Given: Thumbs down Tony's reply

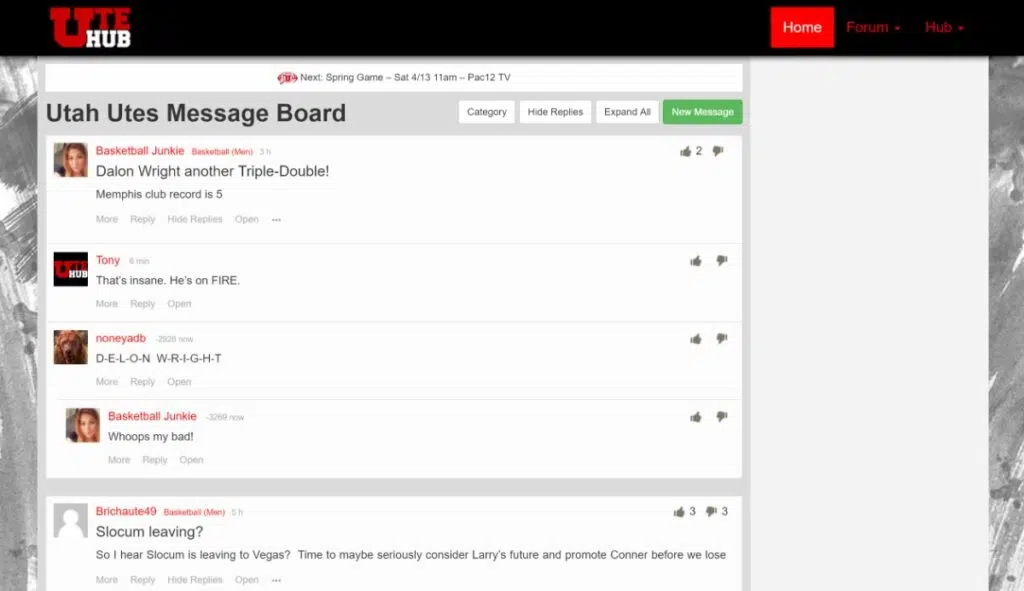Looking at the screenshot, I should [721, 260].
